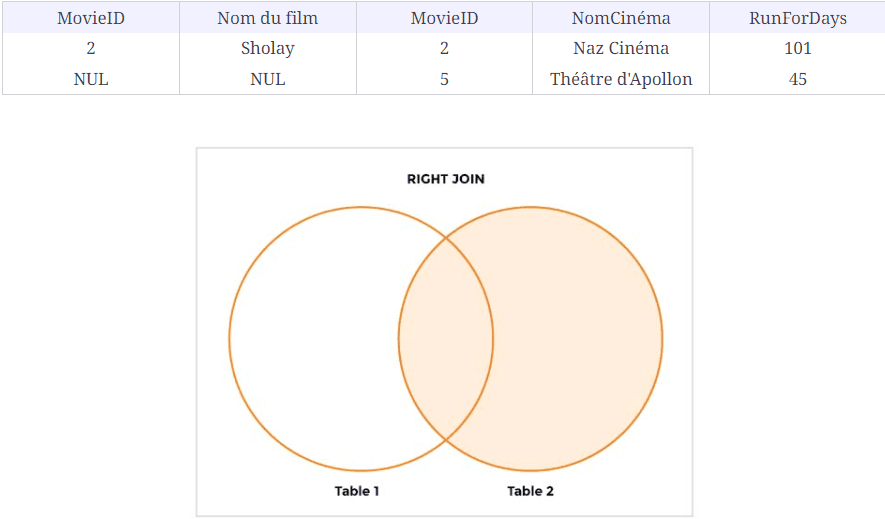The height and width of the screenshot is (519, 885).
Task: Select the NomCinéma column header
Action: tap(621, 18)
